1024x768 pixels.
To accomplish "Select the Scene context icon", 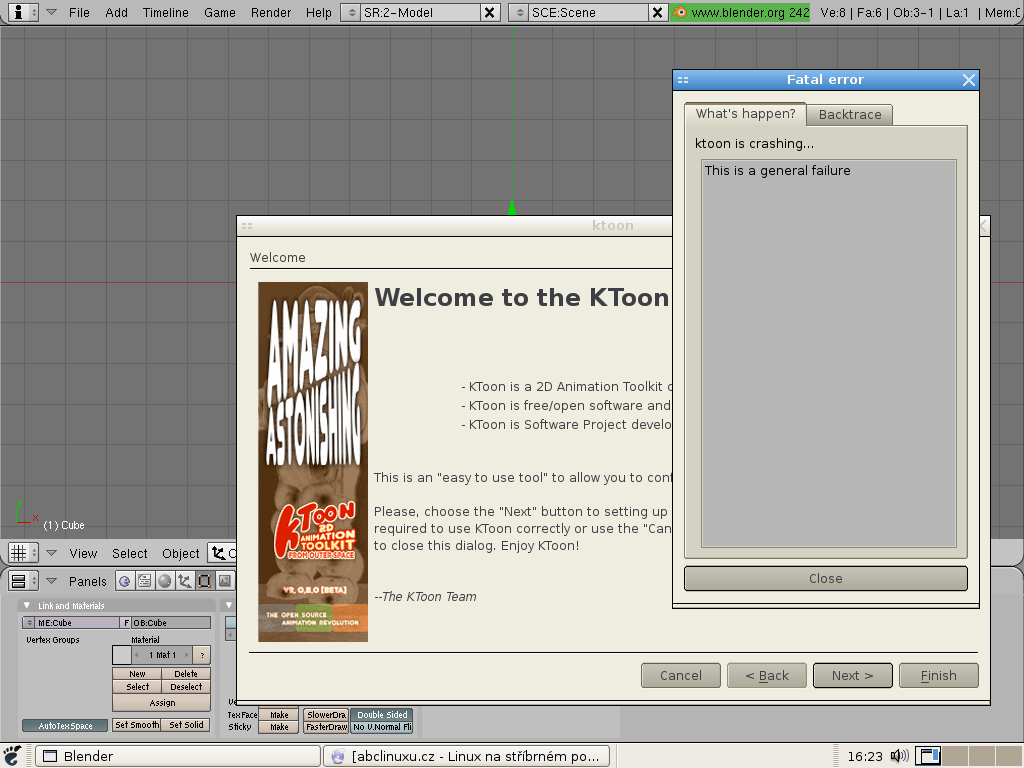I will click(x=225, y=581).
